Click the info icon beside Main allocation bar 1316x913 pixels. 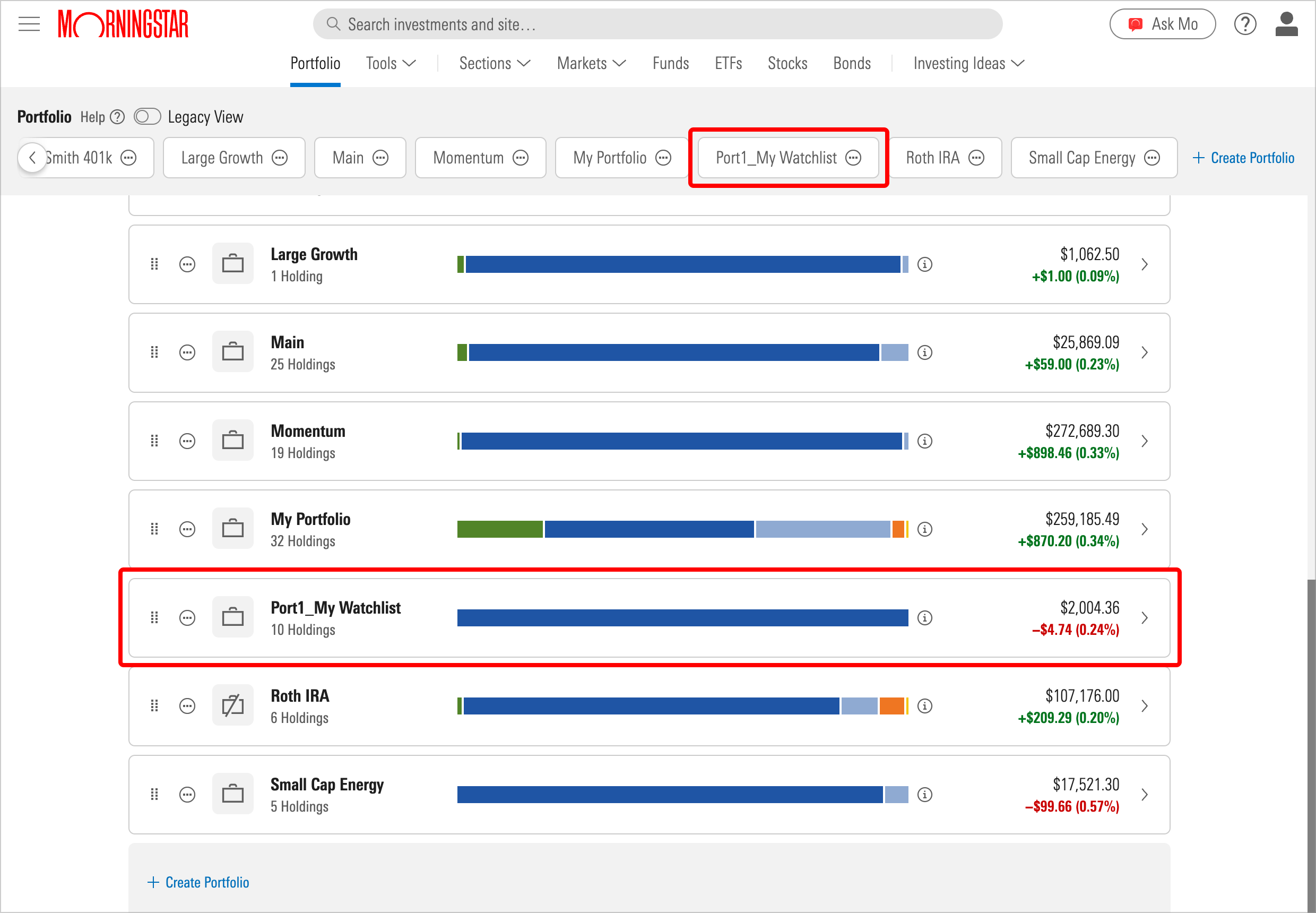pyautogui.click(x=925, y=352)
